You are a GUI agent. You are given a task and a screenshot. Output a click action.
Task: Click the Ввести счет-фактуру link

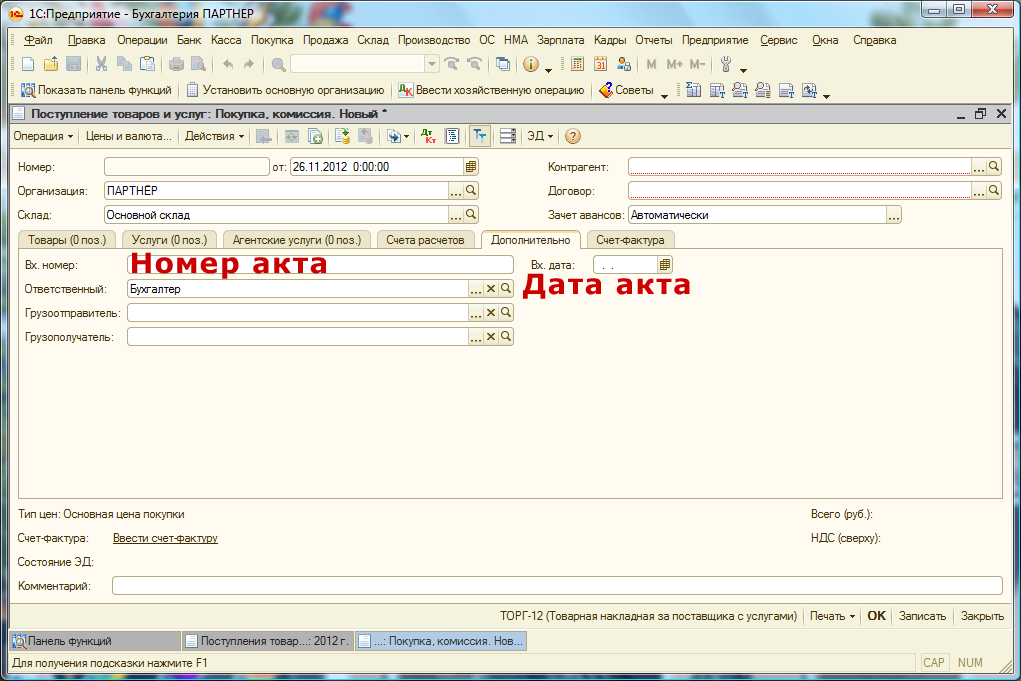pos(165,538)
